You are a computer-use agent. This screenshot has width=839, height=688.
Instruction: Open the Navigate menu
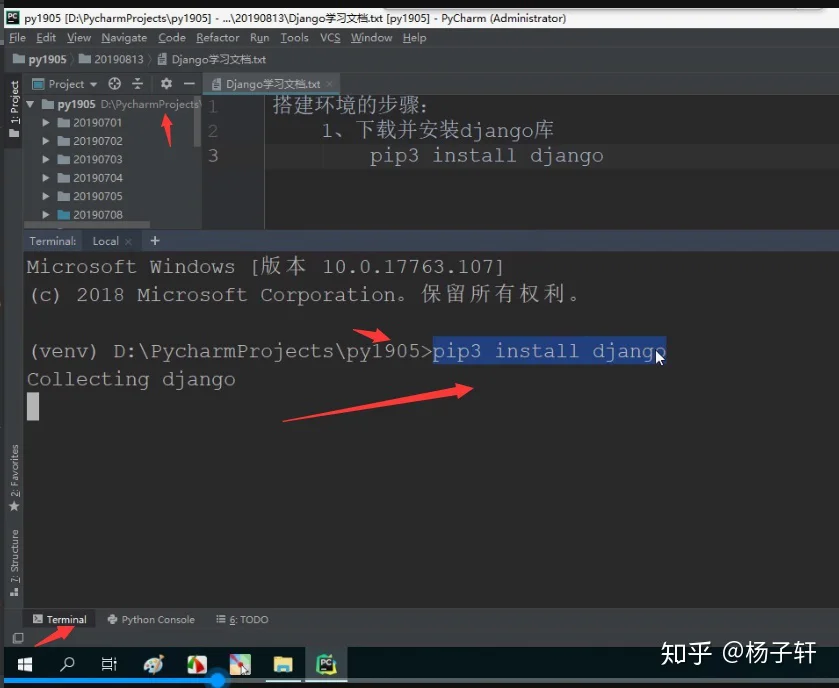point(124,38)
